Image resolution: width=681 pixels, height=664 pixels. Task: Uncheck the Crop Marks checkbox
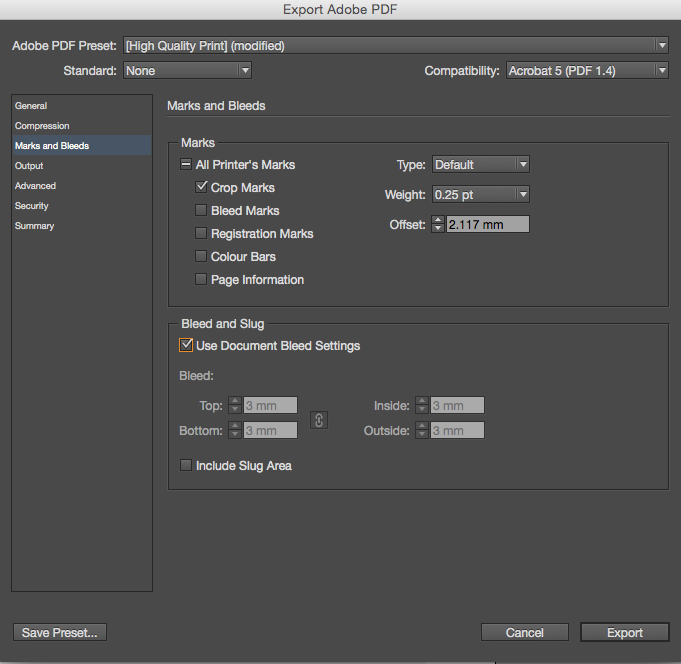coord(201,187)
